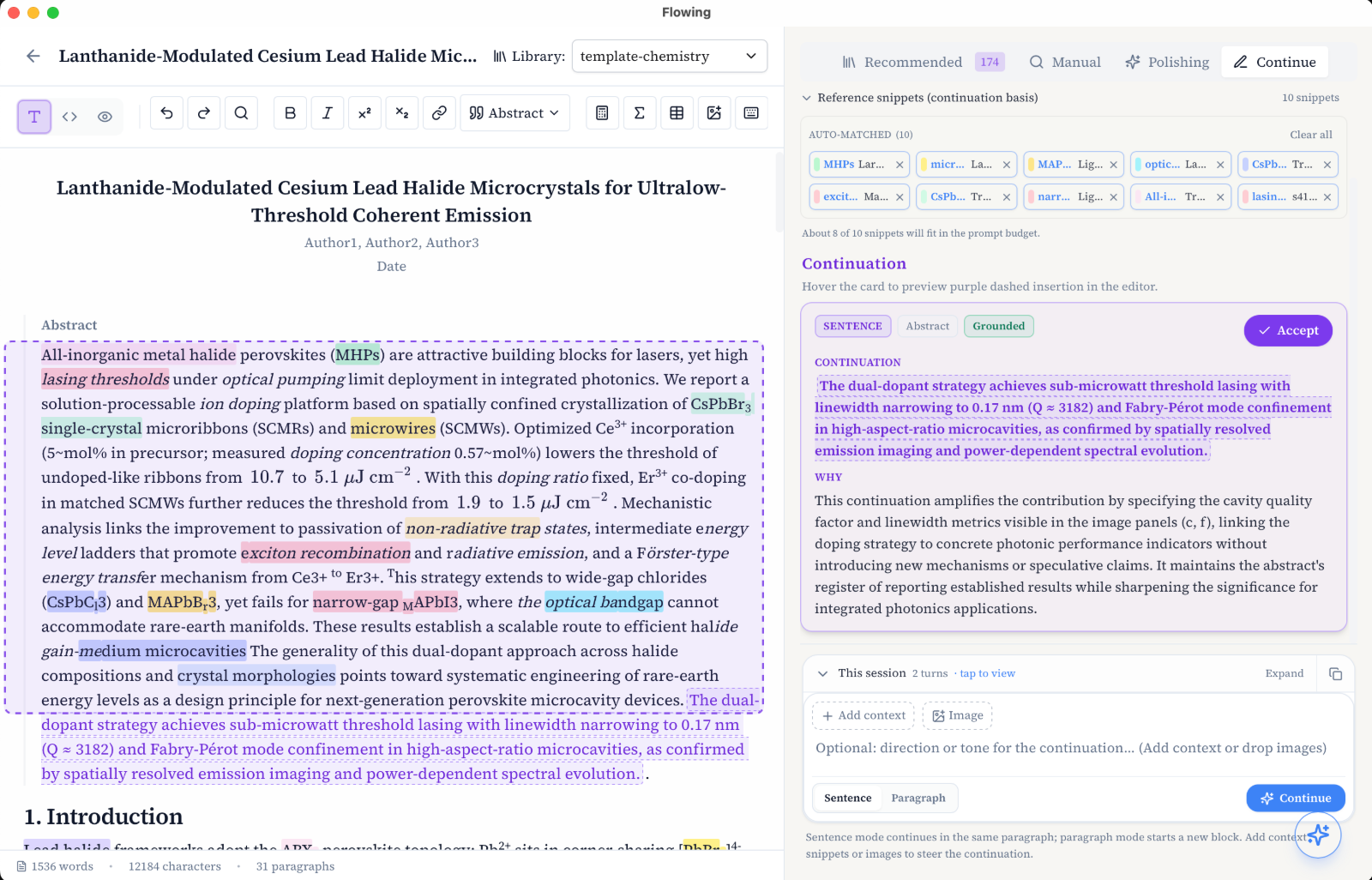Copy the session with the copy icon

(x=1335, y=673)
